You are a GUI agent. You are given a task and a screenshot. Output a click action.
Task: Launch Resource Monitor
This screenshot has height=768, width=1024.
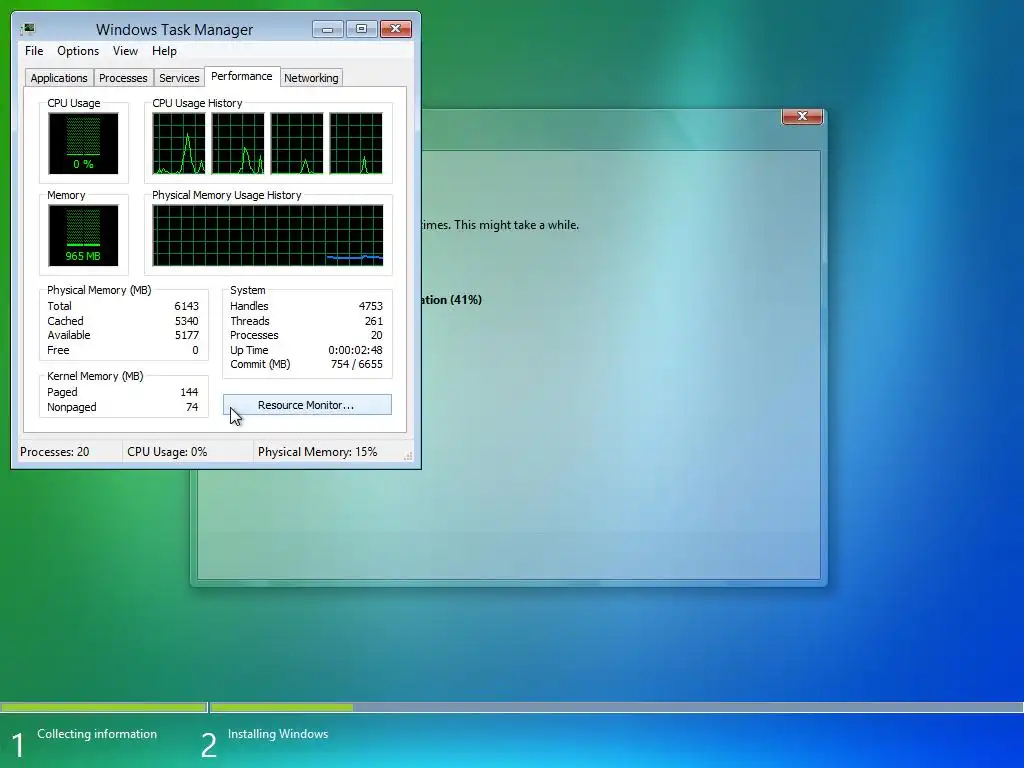click(x=307, y=405)
